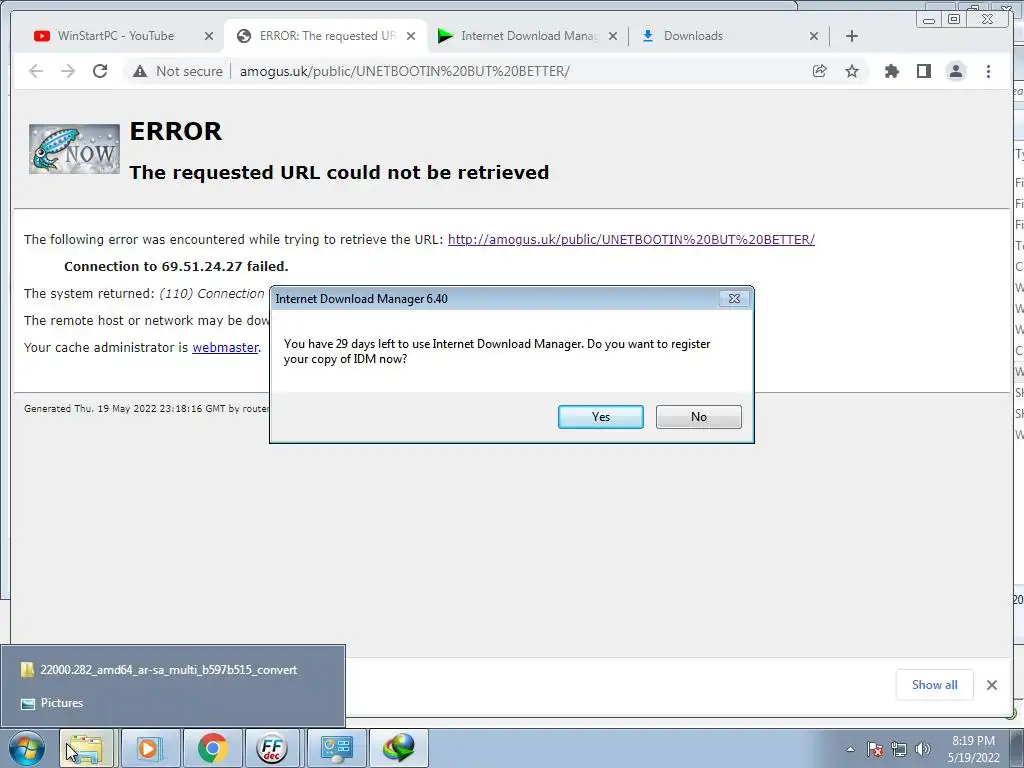
Task: Close the WinStartPC YouTube tab
Action: click(x=209, y=36)
